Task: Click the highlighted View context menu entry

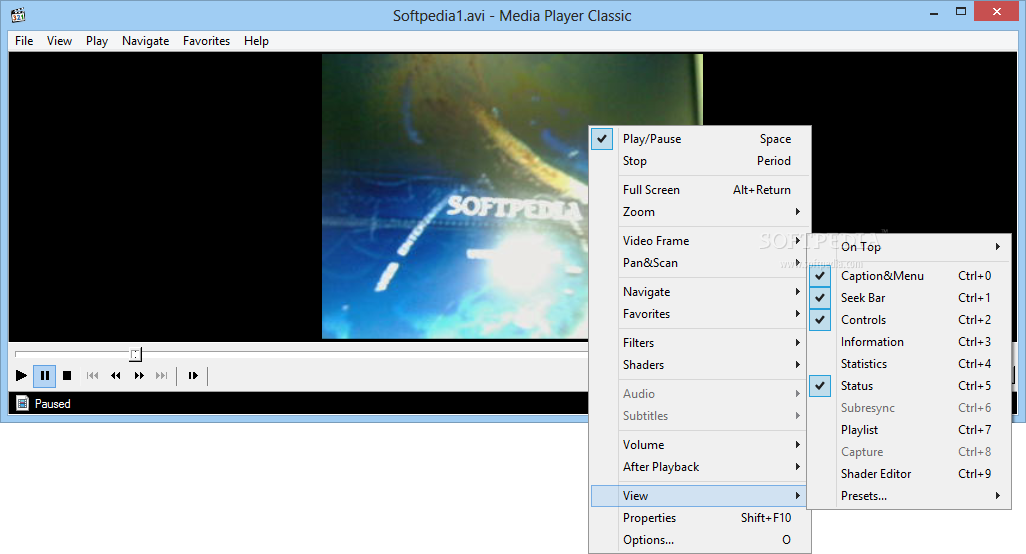Action: (x=700, y=496)
